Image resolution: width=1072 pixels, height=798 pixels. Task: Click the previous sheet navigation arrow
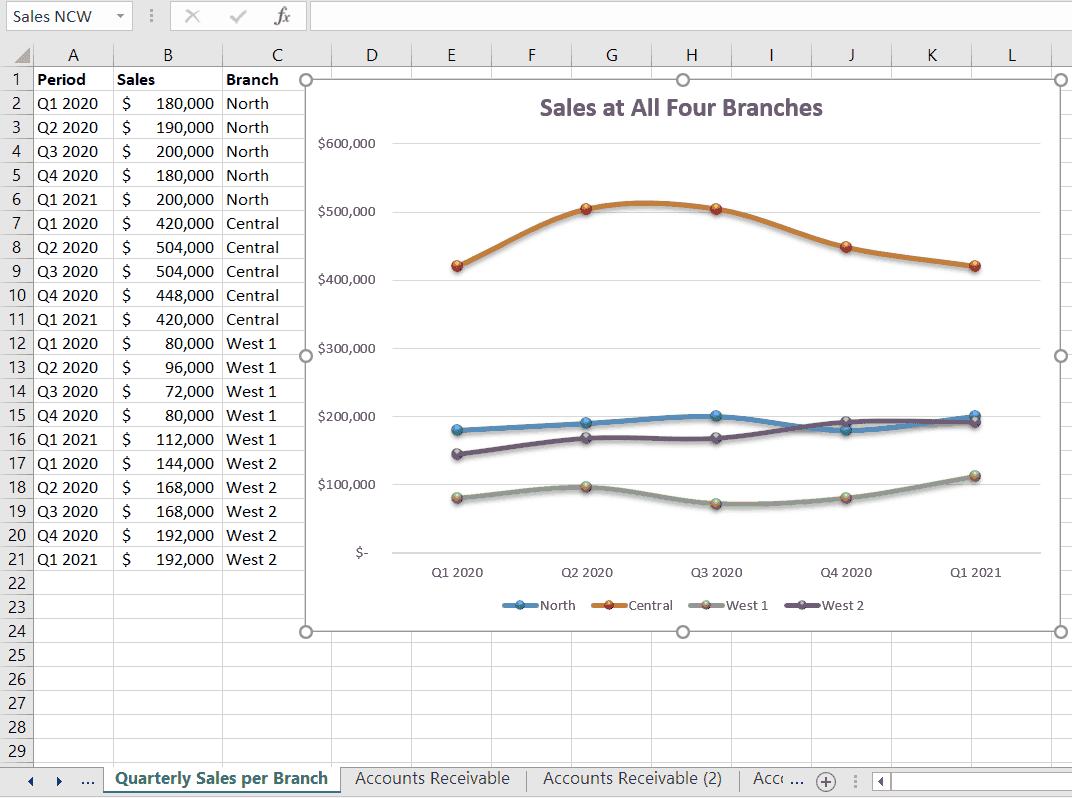pyautogui.click(x=29, y=779)
